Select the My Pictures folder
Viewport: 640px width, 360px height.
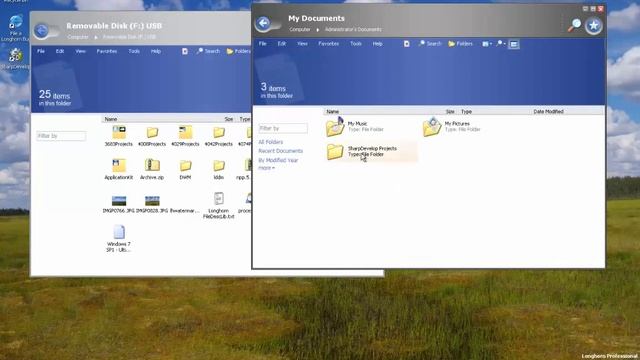(452, 126)
